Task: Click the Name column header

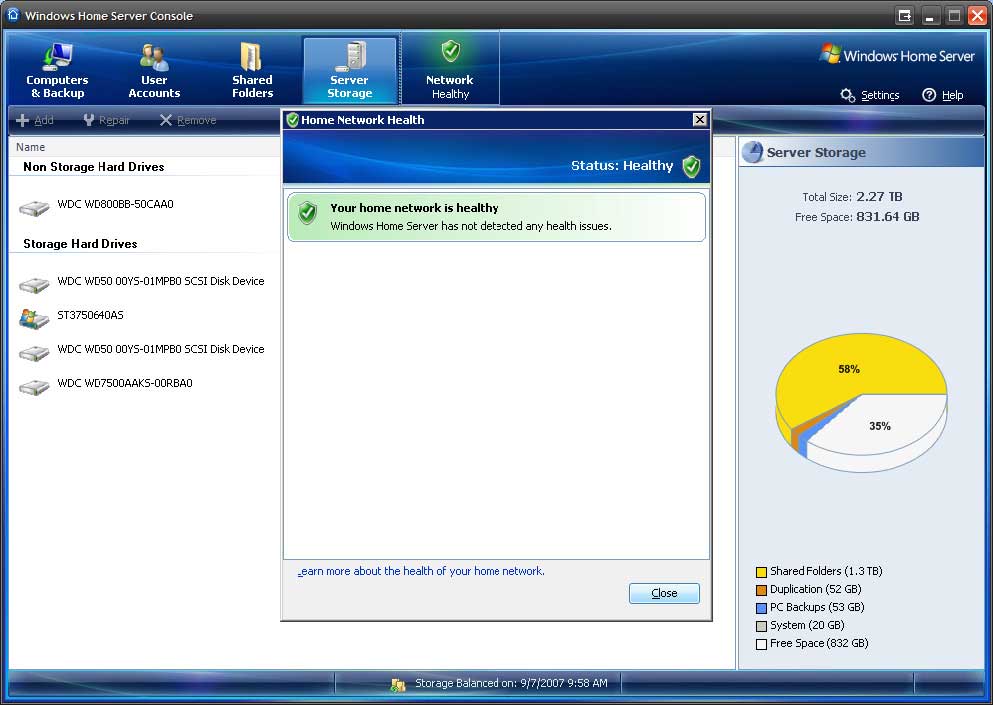Action: click(30, 146)
